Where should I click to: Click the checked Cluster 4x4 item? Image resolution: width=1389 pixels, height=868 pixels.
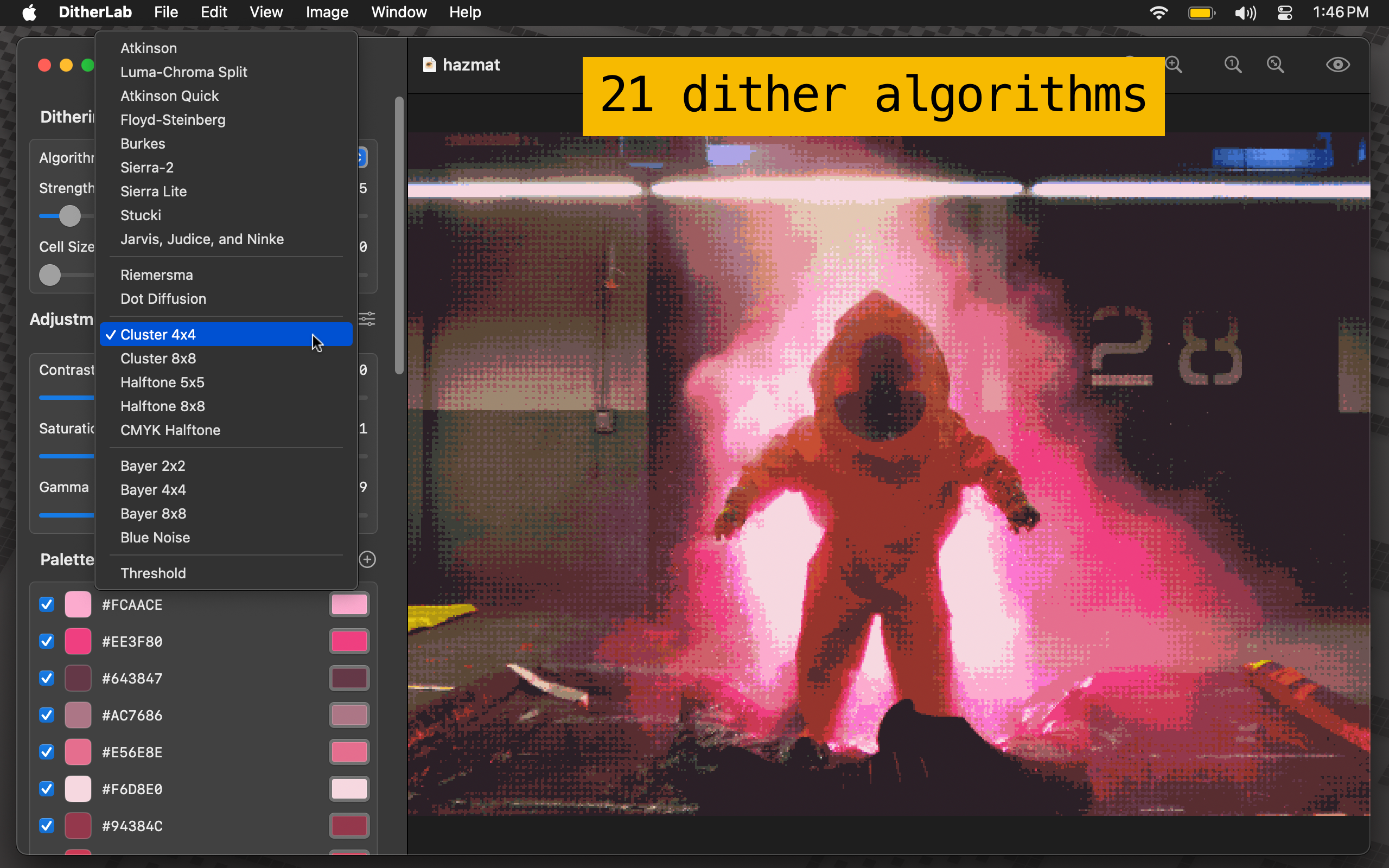coord(226,334)
